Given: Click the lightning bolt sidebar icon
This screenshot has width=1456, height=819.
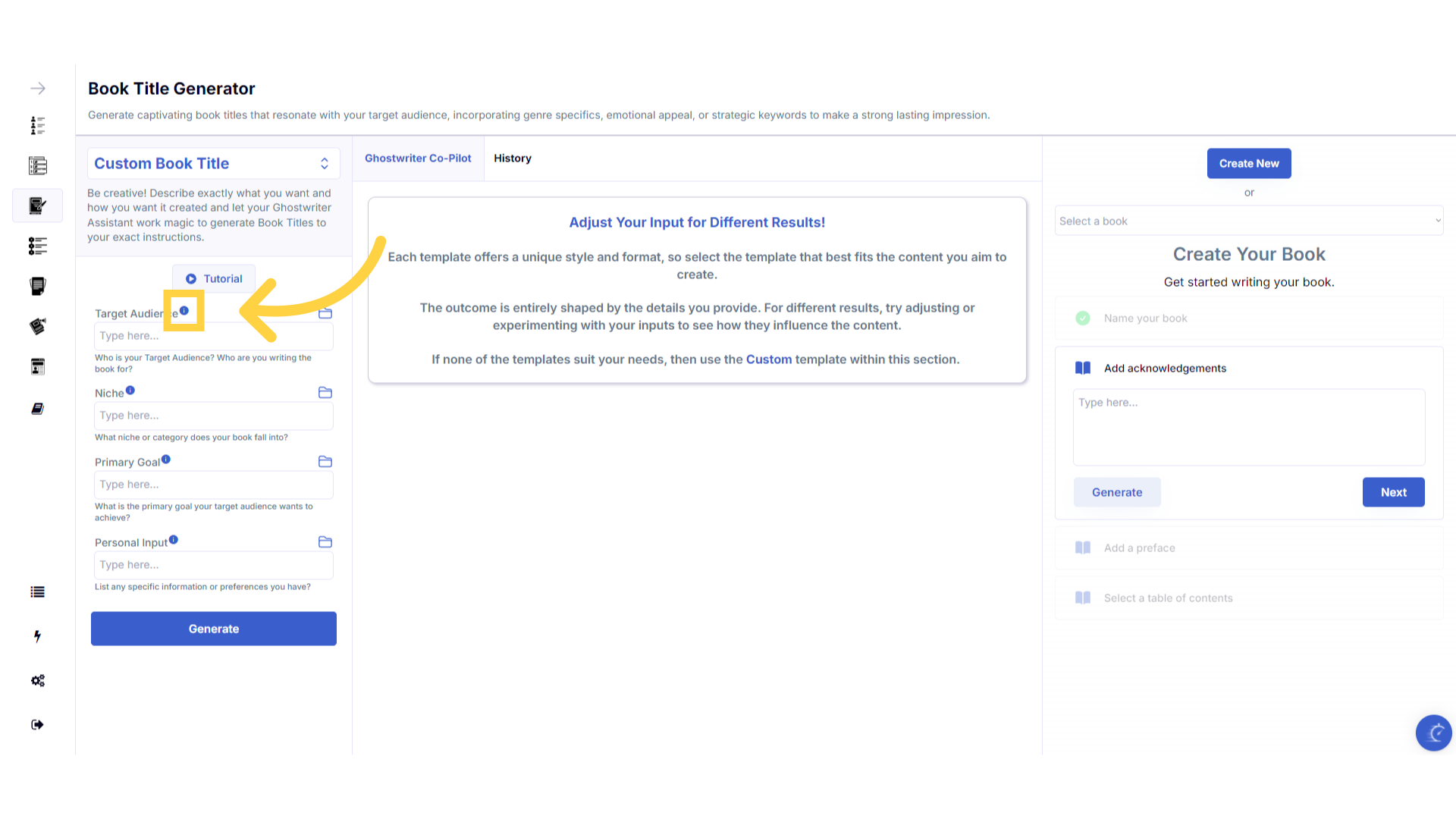Looking at the screenshot, I should click(x=37, y=636).
